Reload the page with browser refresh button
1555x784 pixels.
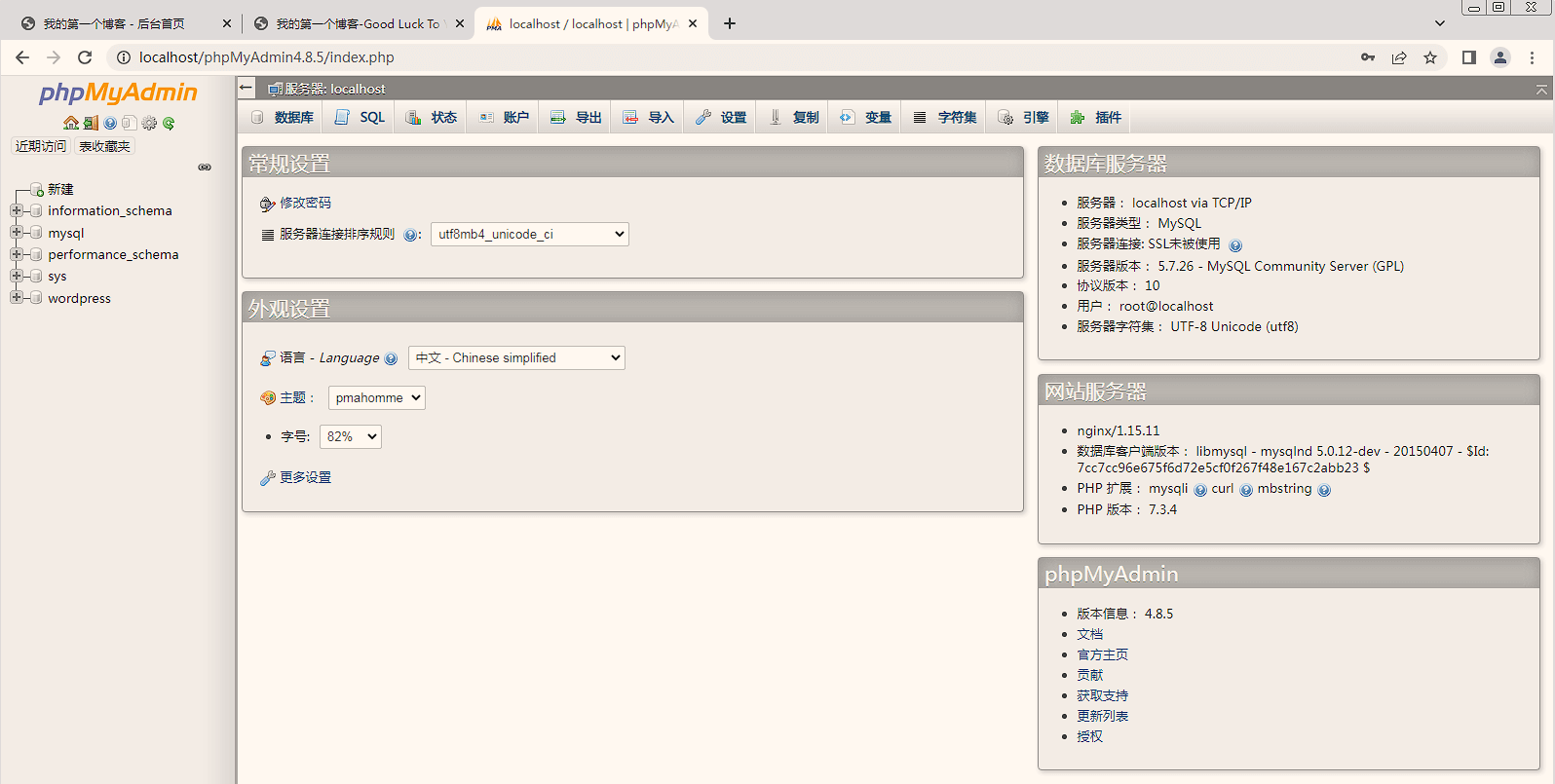(x=85, y=57)
